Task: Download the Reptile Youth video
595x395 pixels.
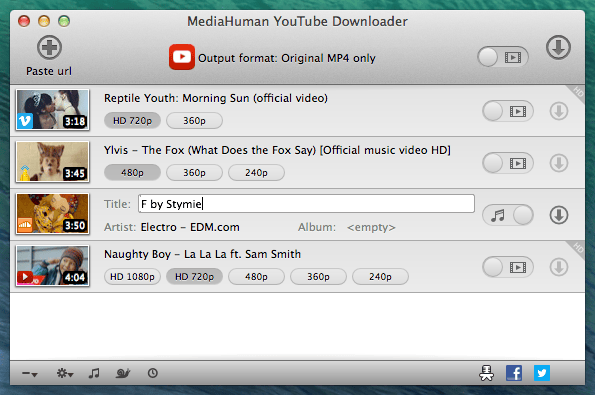Action: coord(559,111)
